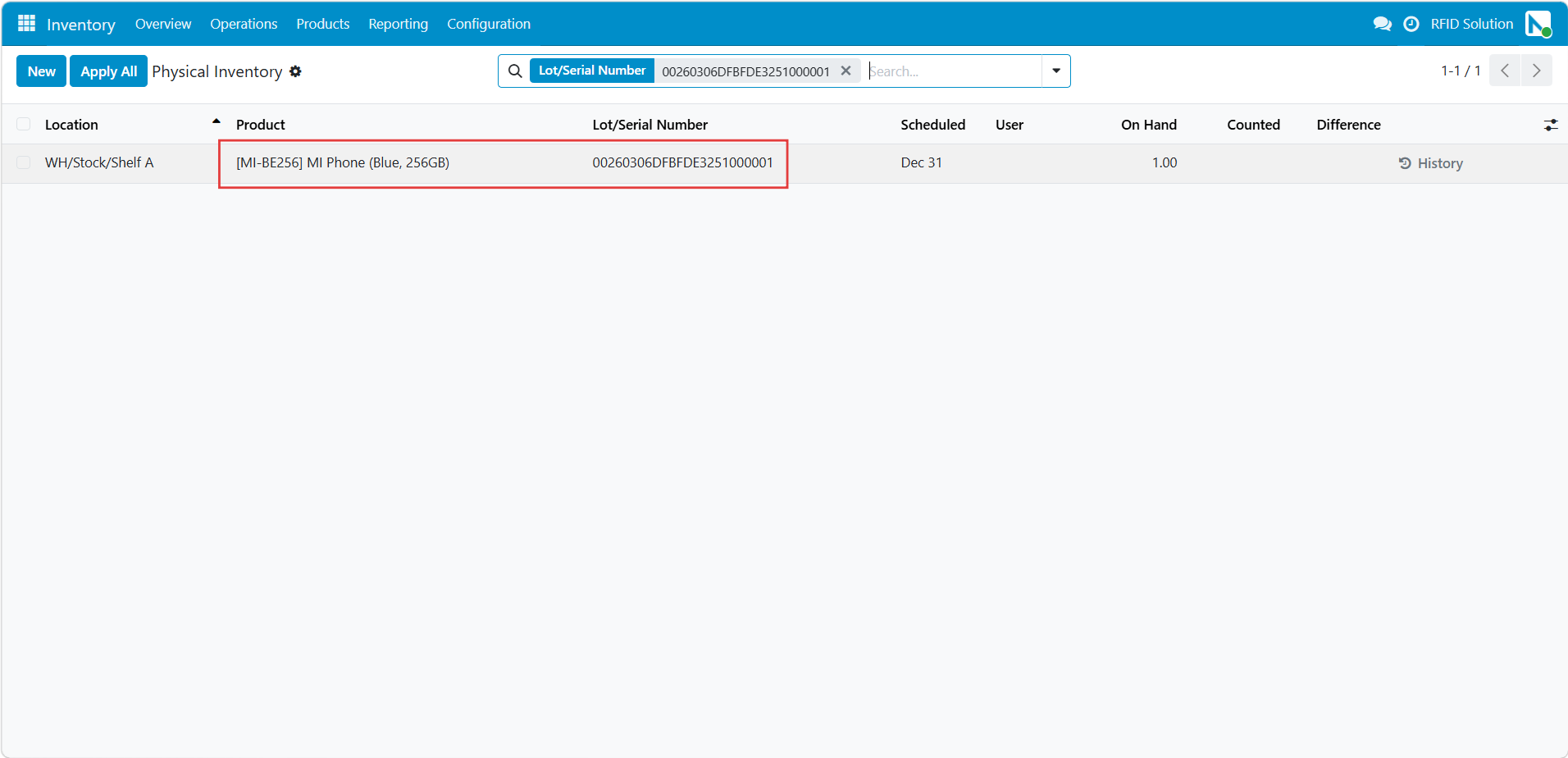
Task: Toggle the select-all header checkbox
Action: click(x=24, y=124)
